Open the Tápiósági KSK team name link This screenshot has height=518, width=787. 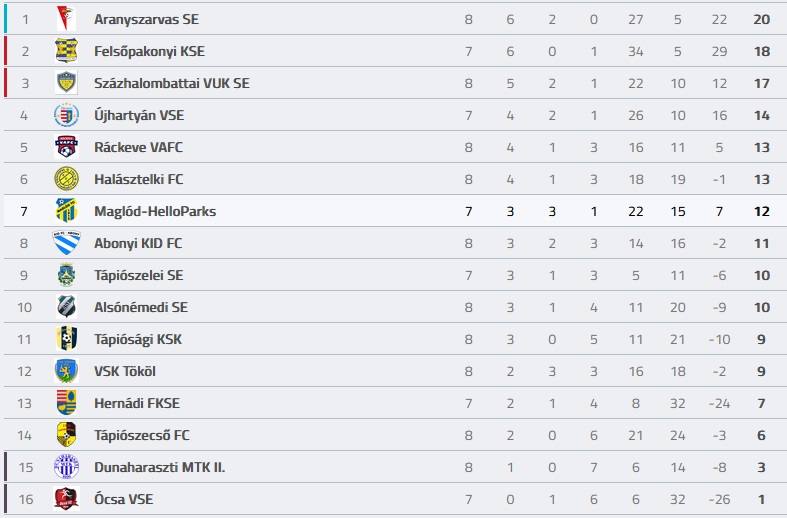click(138, 340)
